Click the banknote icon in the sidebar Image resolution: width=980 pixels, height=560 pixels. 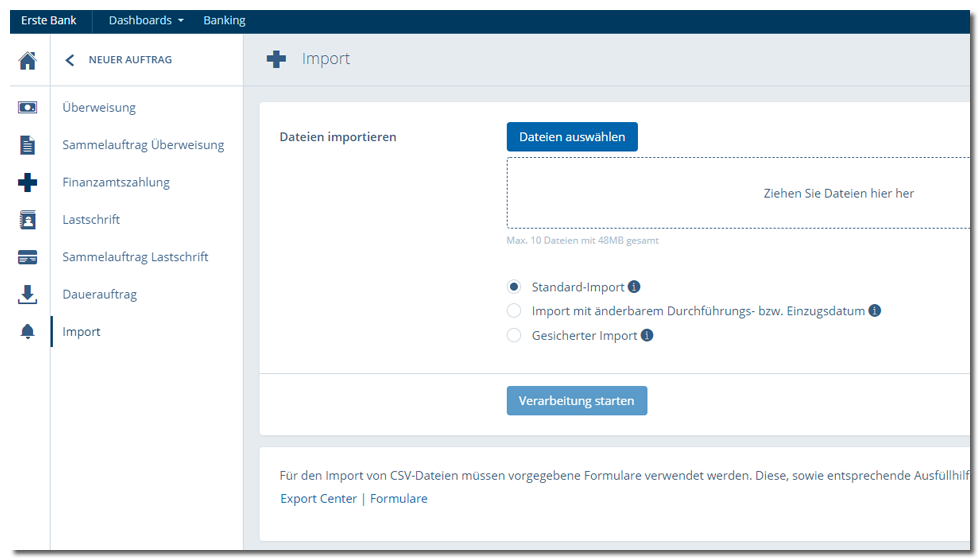[28, 108]
